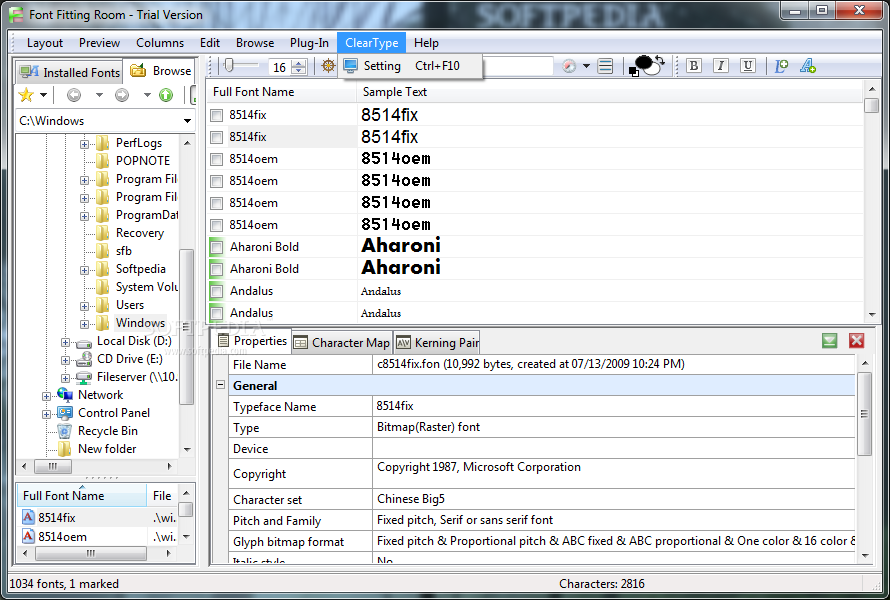Expand the Local Disk (D:) node
Viewport: 890px width, 600px height.
click(x=65, y=342)
